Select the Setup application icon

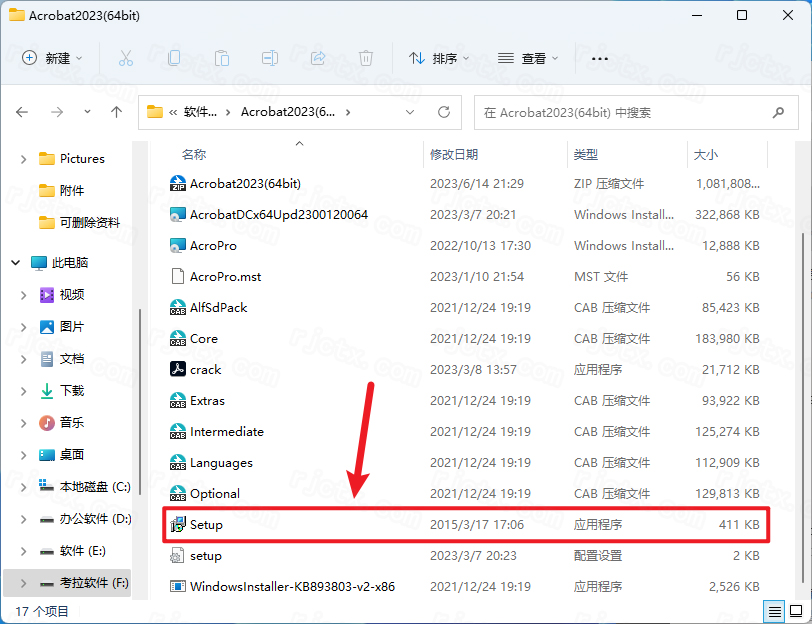(178, 525)
